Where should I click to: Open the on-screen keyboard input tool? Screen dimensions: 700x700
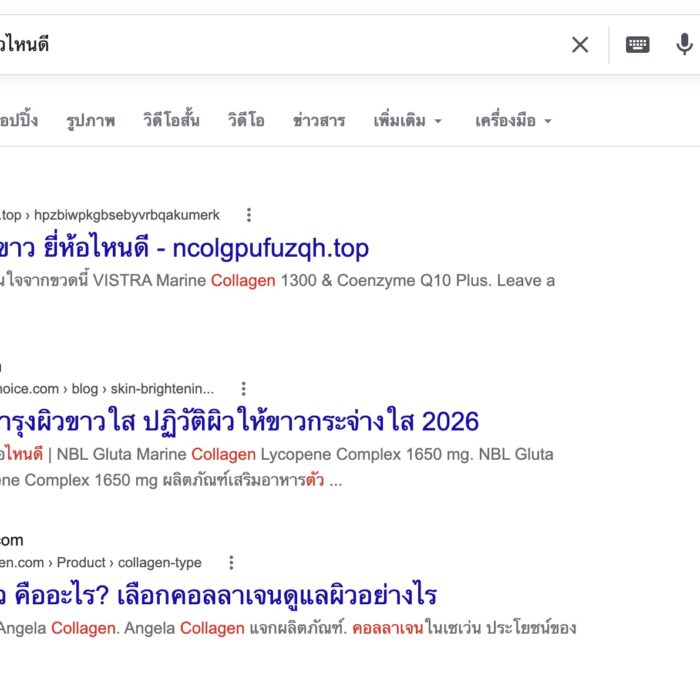pos(638,45)
